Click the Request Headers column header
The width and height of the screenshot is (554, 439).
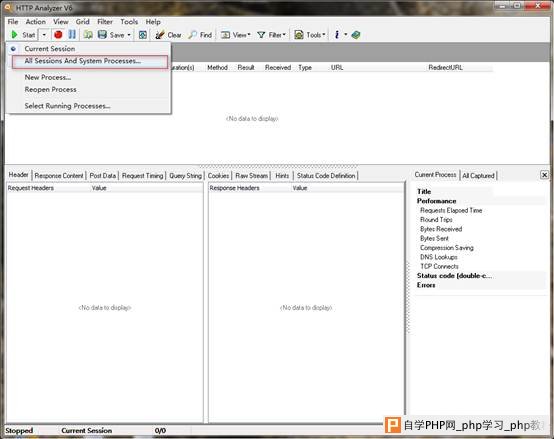pyautogui.click(x=31, y=188)
